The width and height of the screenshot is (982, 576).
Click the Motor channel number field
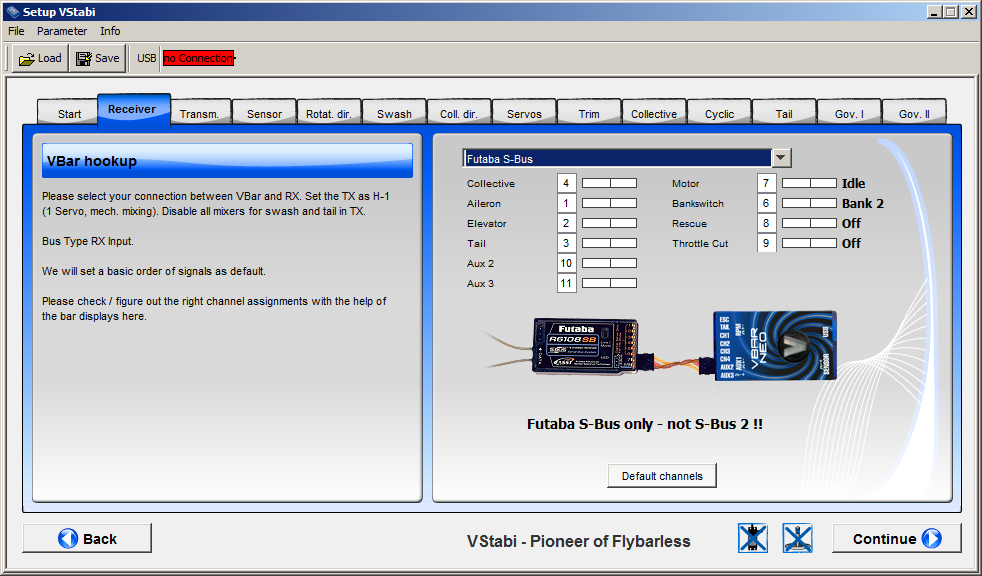click(x=766, y=183)
